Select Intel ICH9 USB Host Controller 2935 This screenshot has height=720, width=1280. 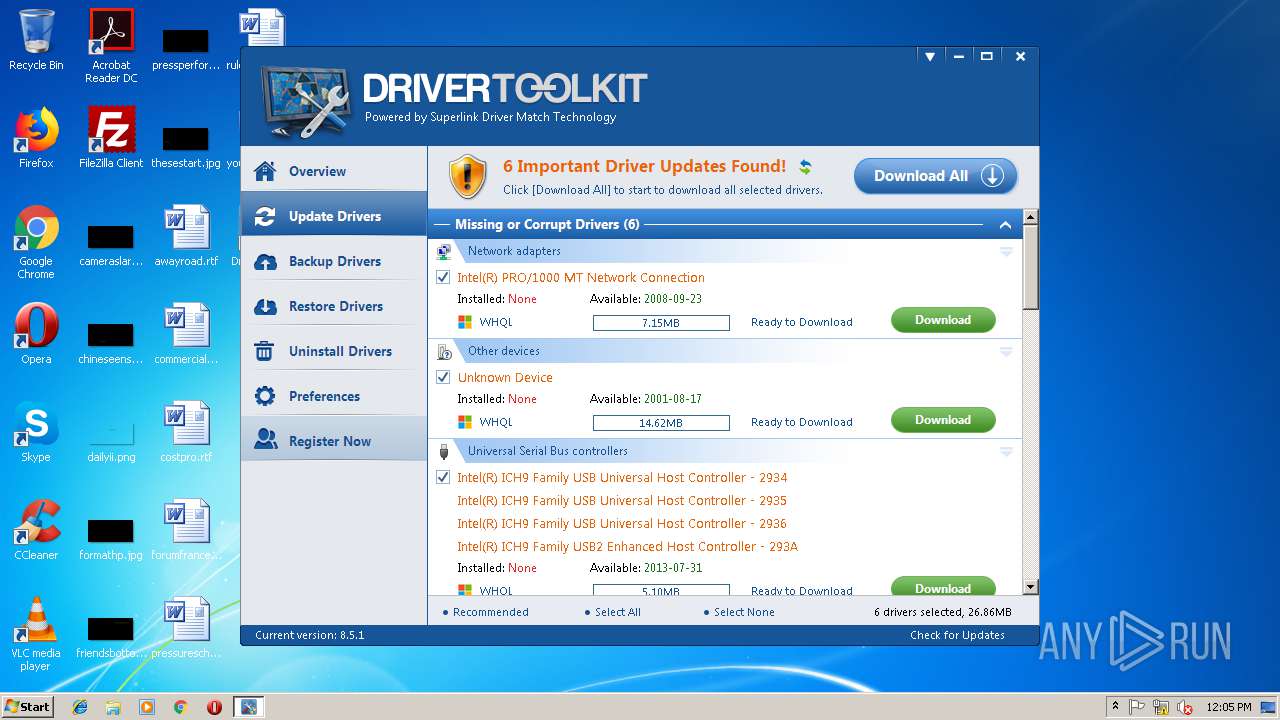(x=622, y=500)
